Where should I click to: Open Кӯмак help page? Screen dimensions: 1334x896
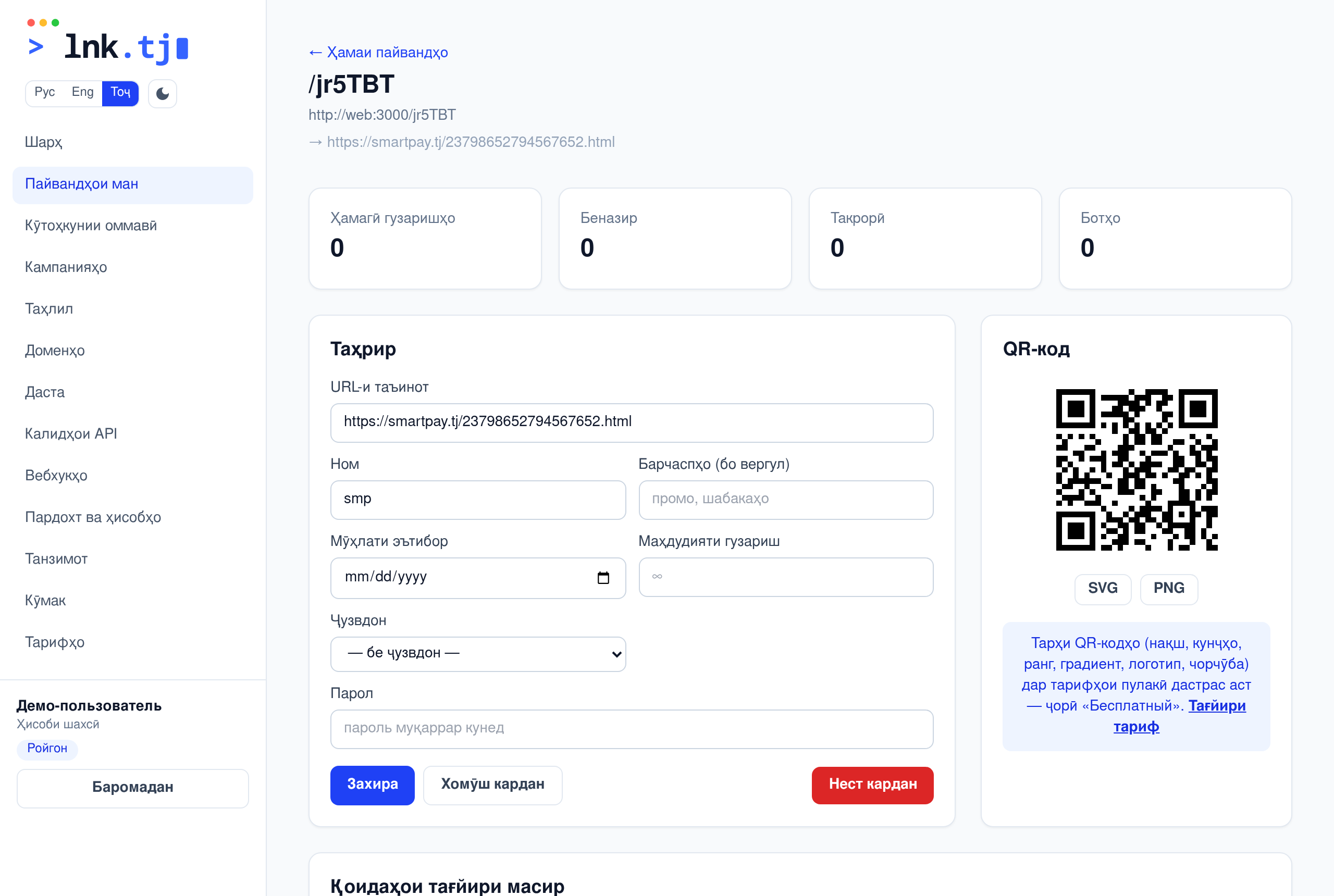pyautogui.click(x=132, y=601)
